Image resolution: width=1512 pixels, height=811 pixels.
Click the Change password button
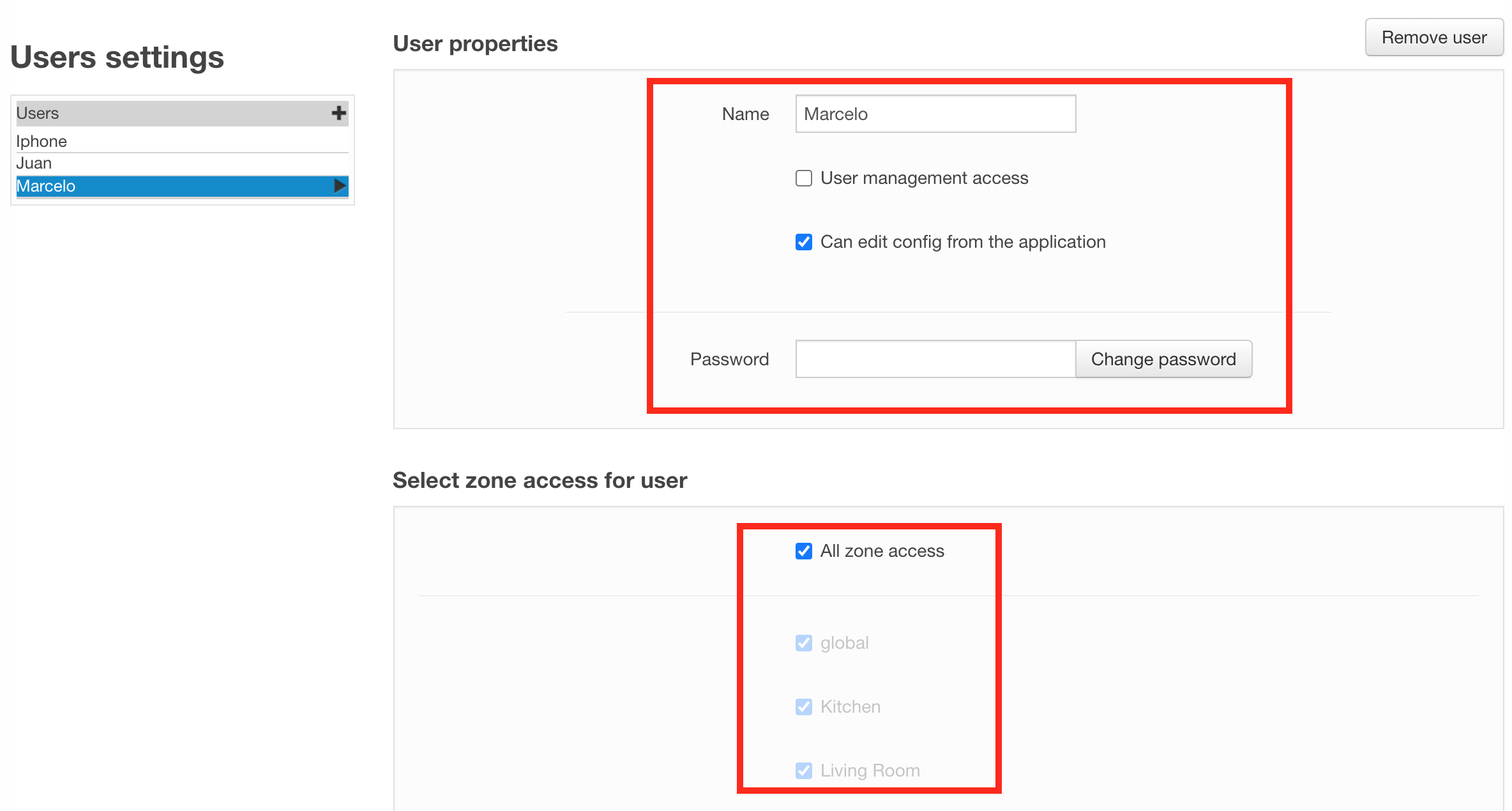pyautogui.click(x=1163, y=359)
